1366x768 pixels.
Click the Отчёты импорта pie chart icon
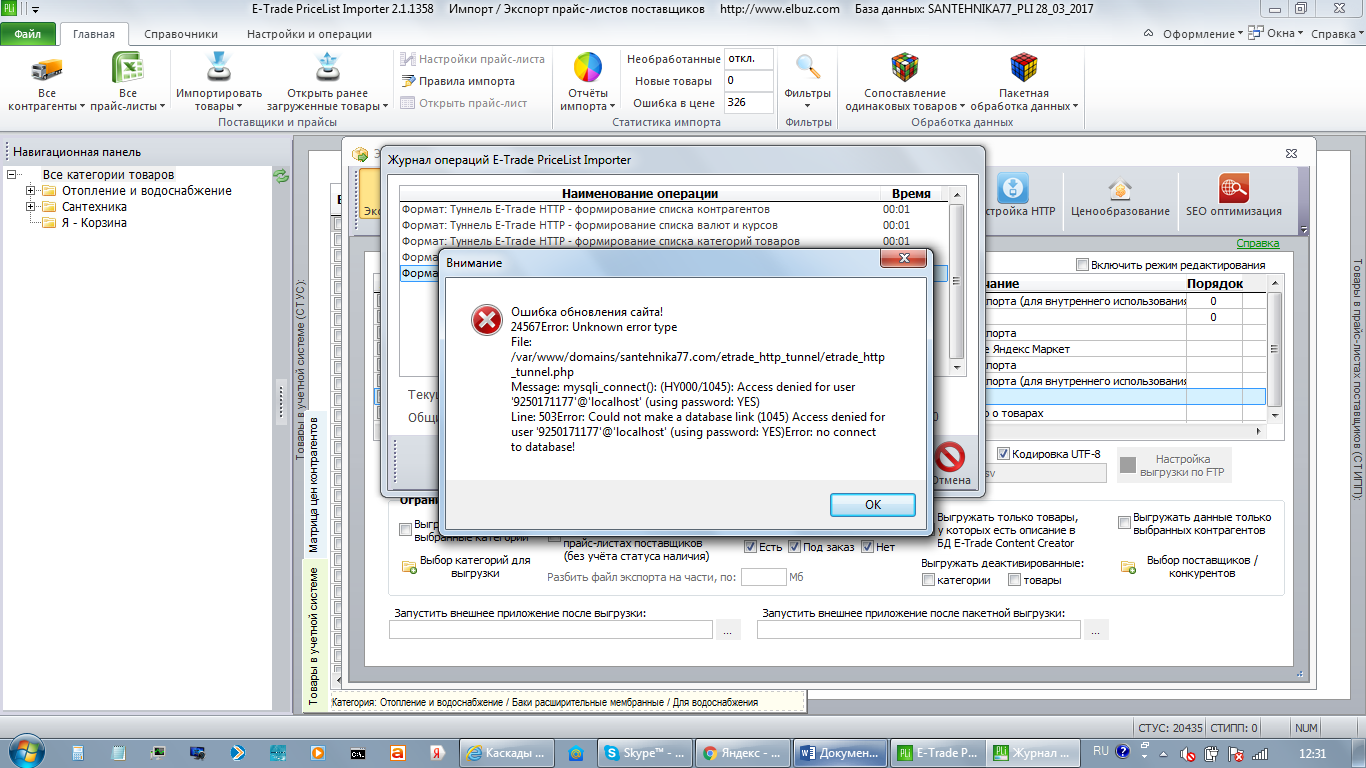pyautogui.click(x=587, y=68)
